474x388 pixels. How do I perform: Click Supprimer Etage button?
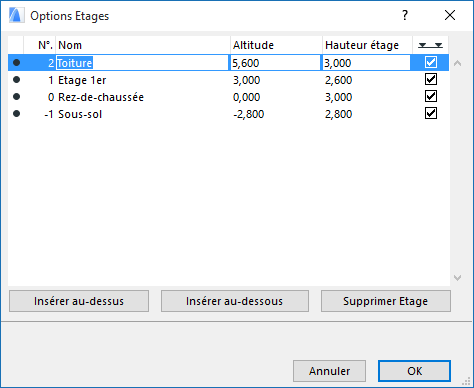pyautogui.click(x=386, y=301)
